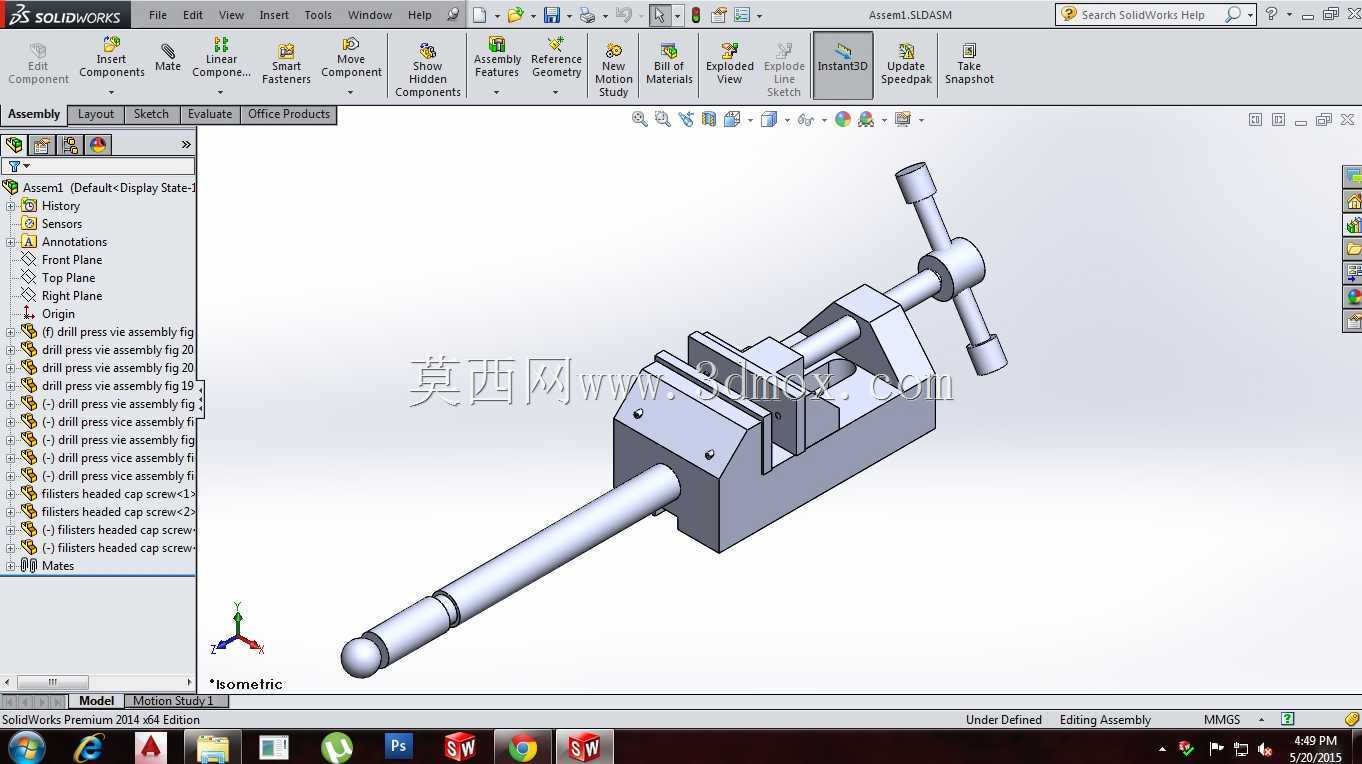Save the assembly with the floppy disk icon

(552, 15)
